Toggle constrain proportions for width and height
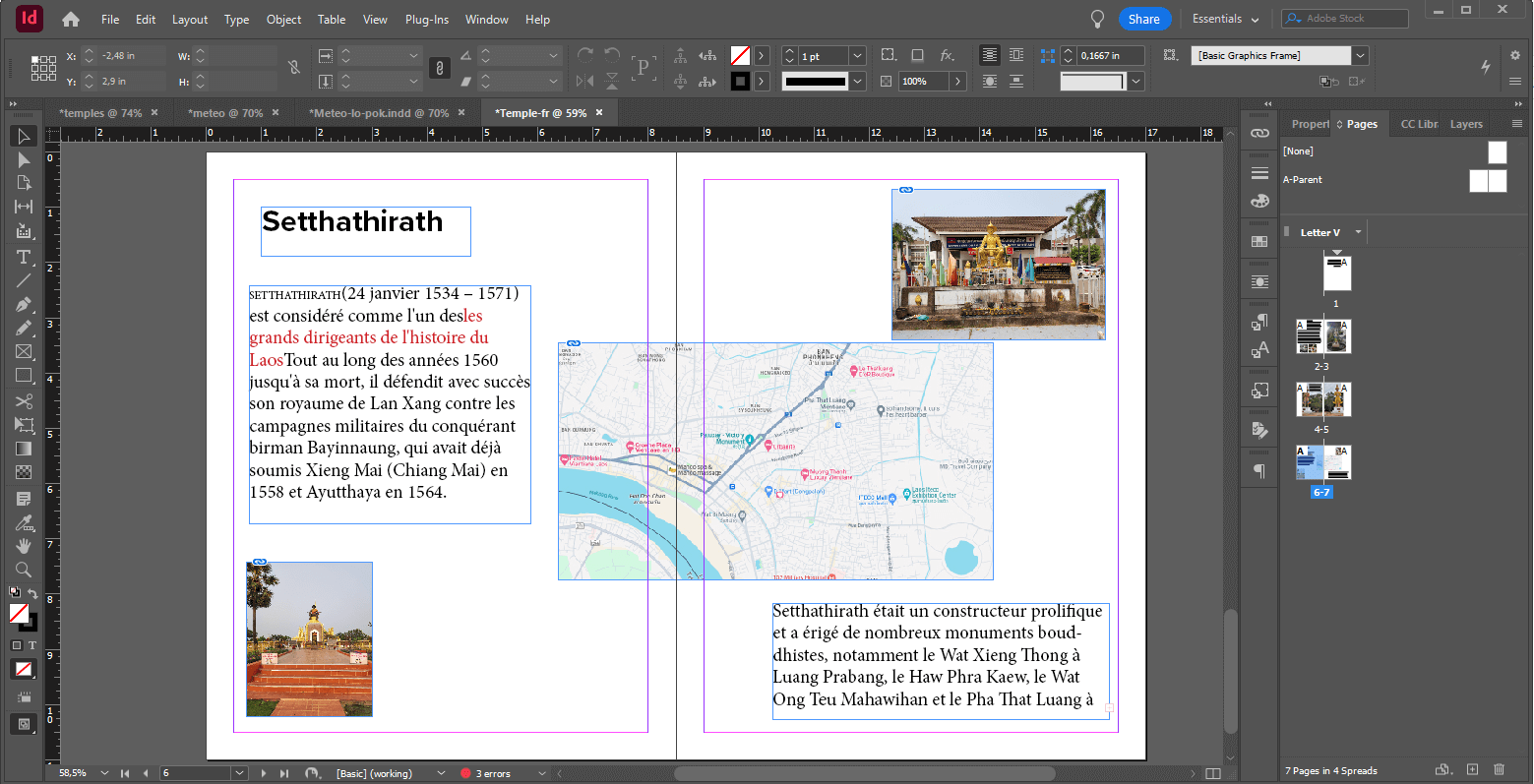Image resolution: width=1534 pixels, height=784 pixels. click(293, 68)
